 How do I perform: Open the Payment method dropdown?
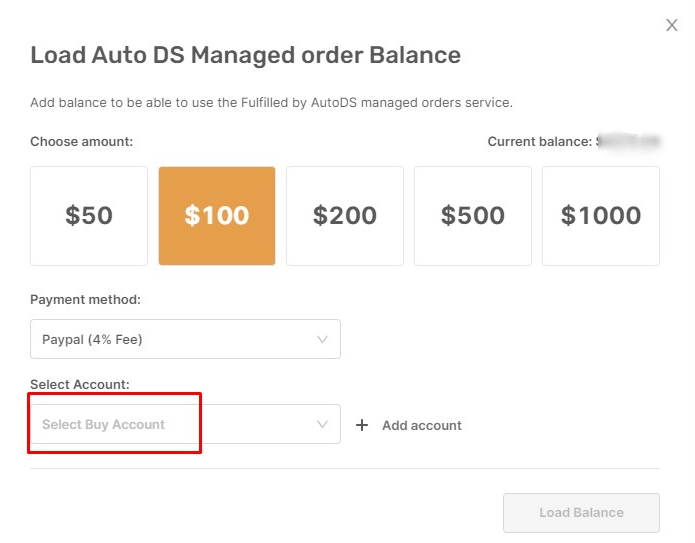(185, 339)
